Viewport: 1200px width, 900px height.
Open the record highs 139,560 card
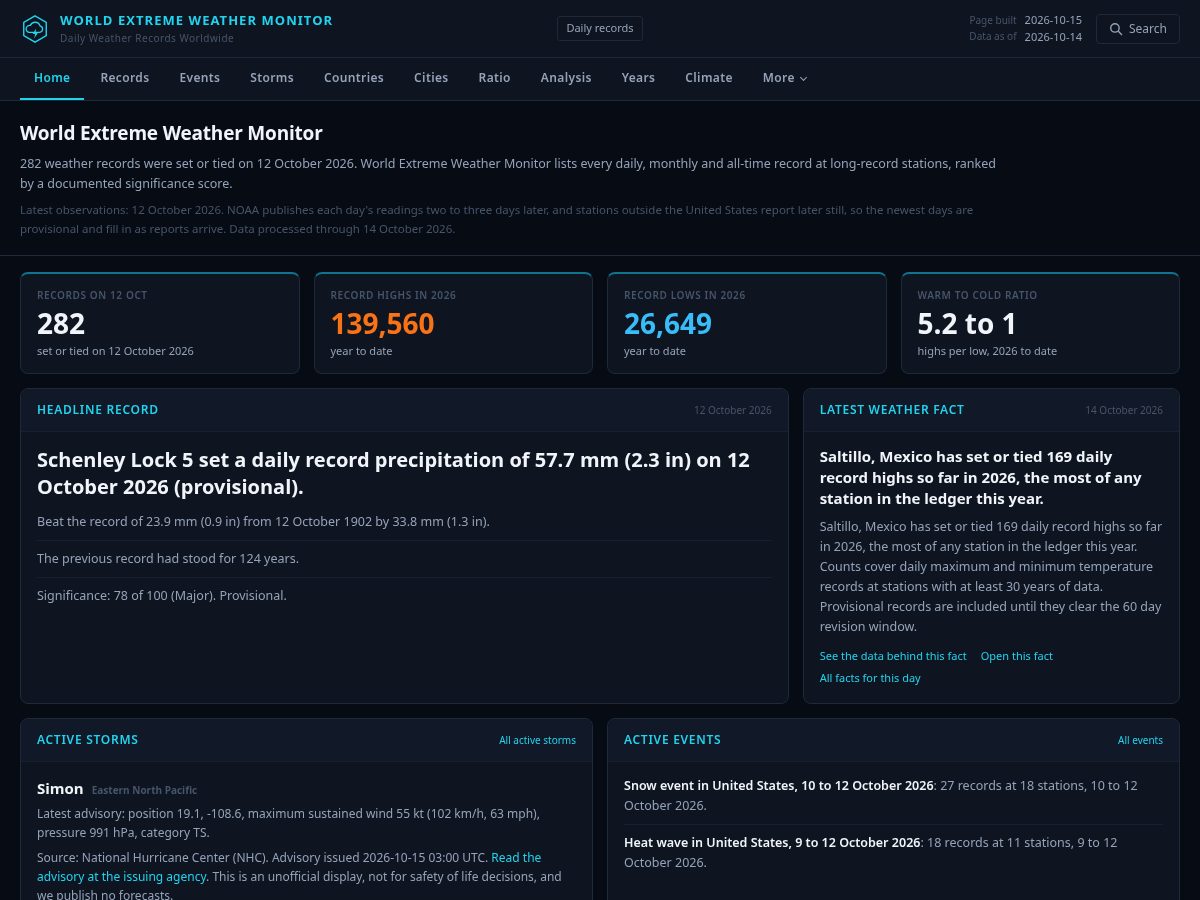click(x=453, y=323)
